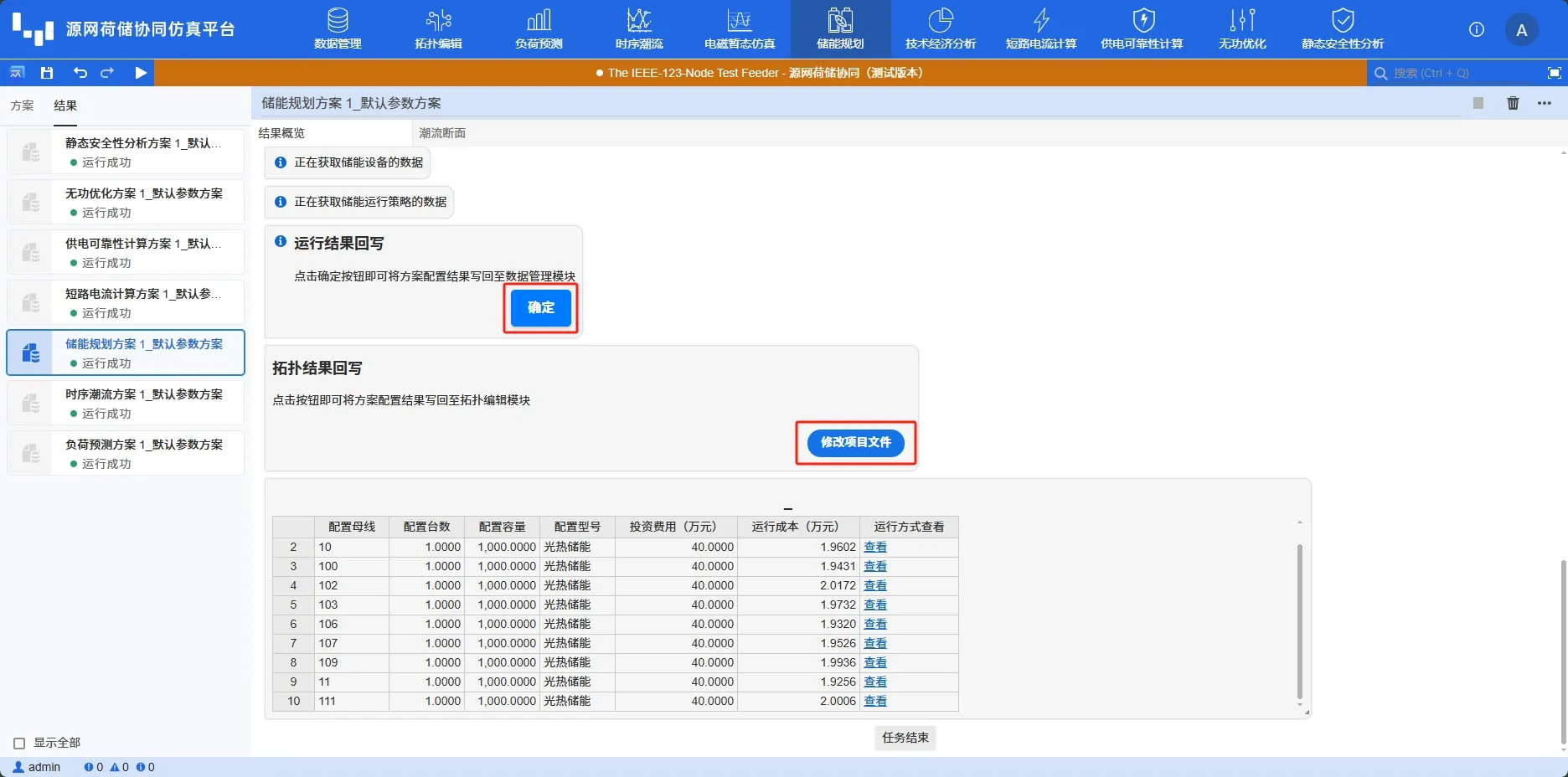Click 查看 link for bus 106

tap(875, 624)
